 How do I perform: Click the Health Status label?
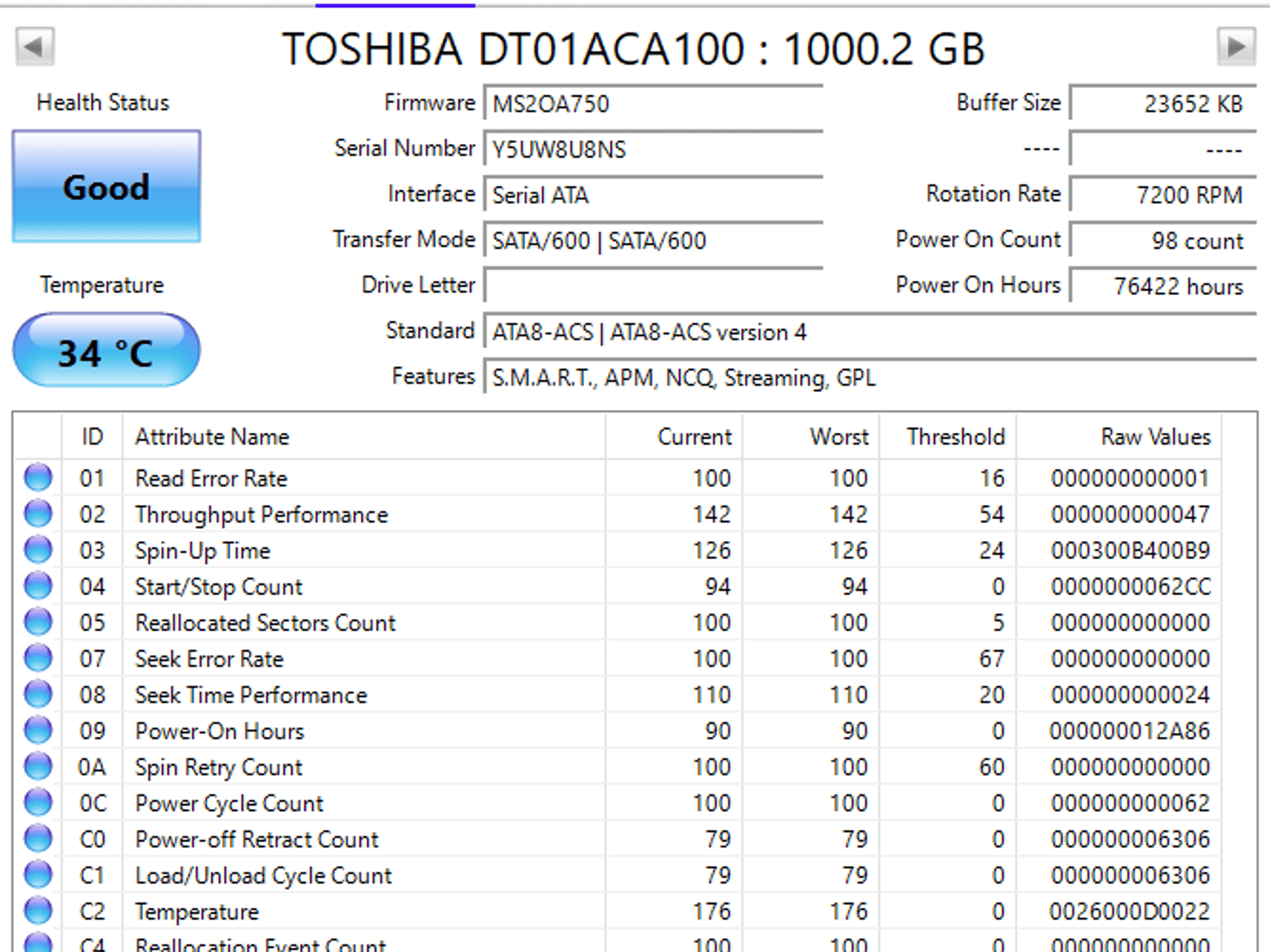pos(103,102)
